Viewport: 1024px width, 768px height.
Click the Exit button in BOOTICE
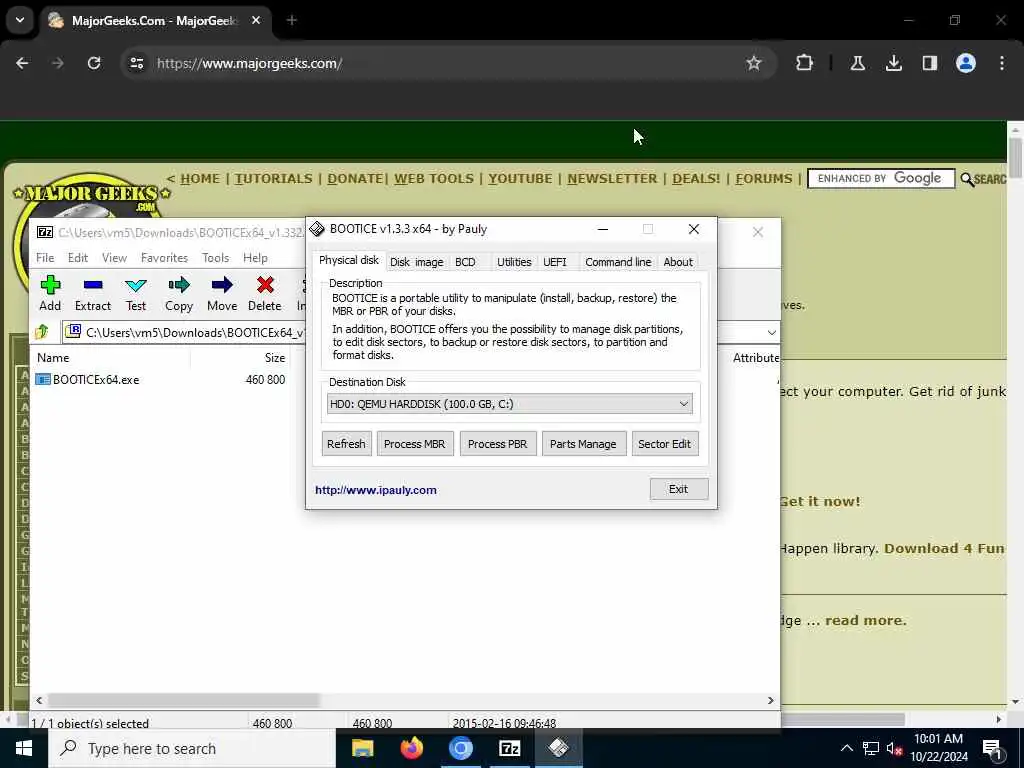pyautogui.click(x=679, y=488)
